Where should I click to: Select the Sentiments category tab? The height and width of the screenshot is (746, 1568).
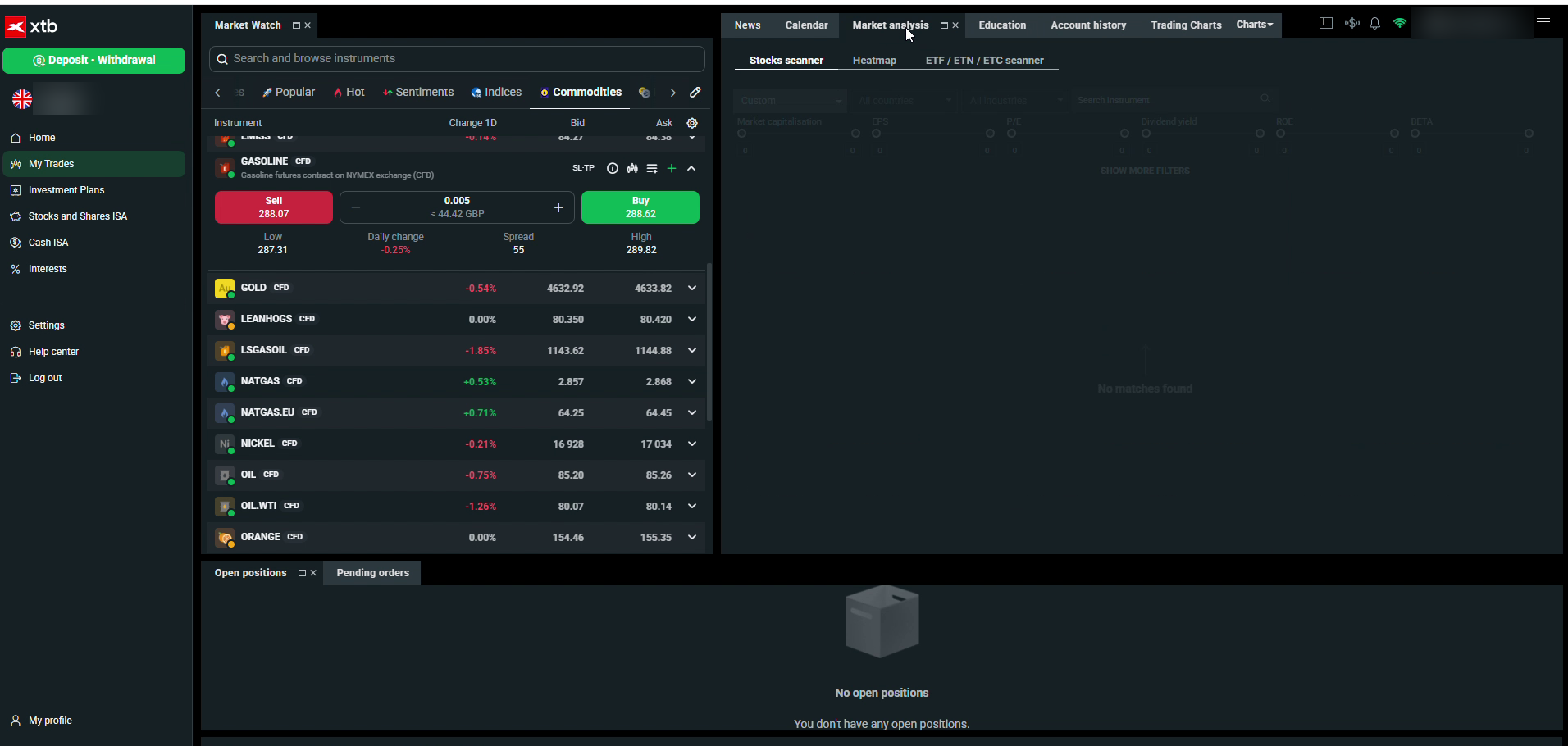tap(418, 93)
